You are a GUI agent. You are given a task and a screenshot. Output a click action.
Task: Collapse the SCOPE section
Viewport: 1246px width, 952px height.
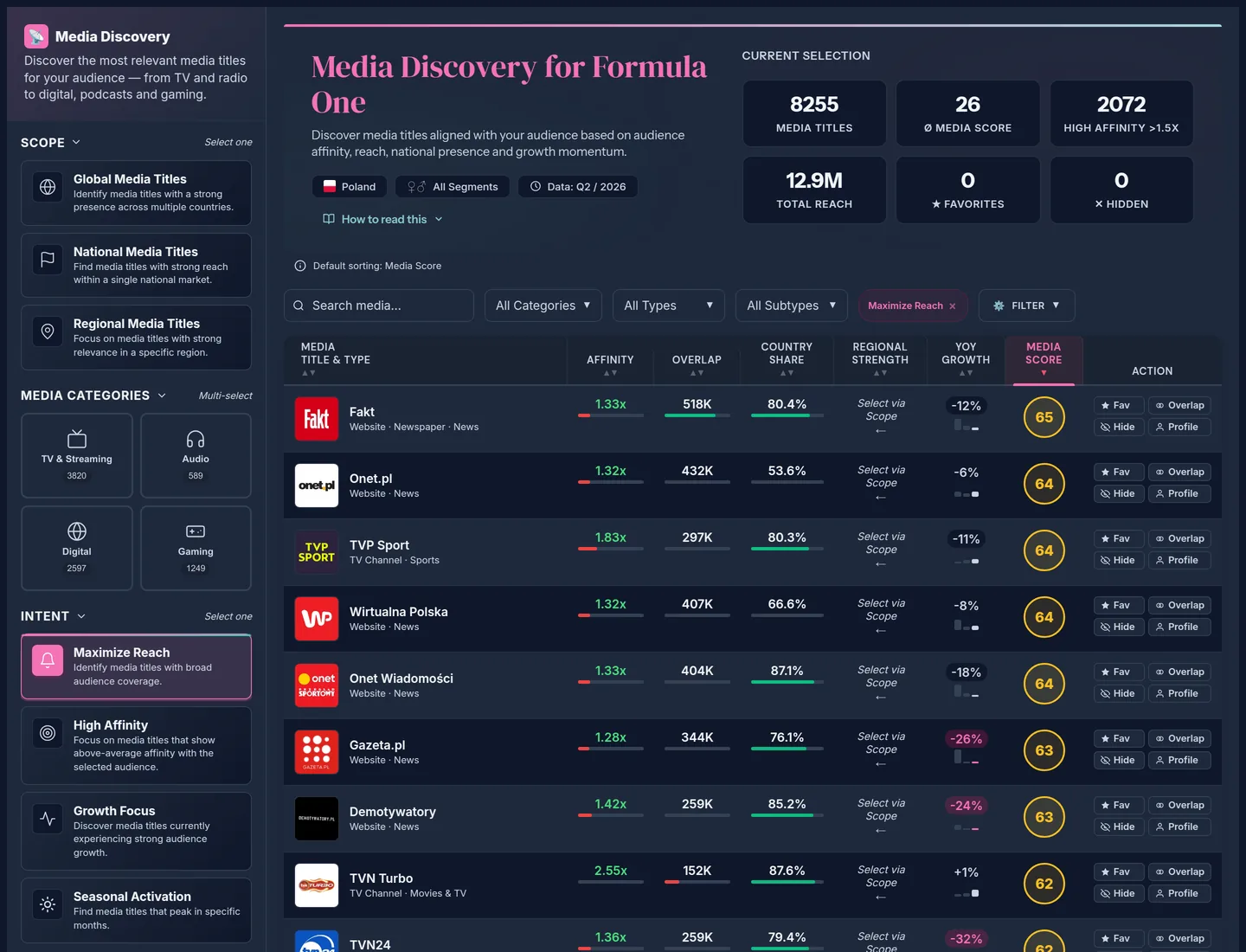tap(51, 143)
